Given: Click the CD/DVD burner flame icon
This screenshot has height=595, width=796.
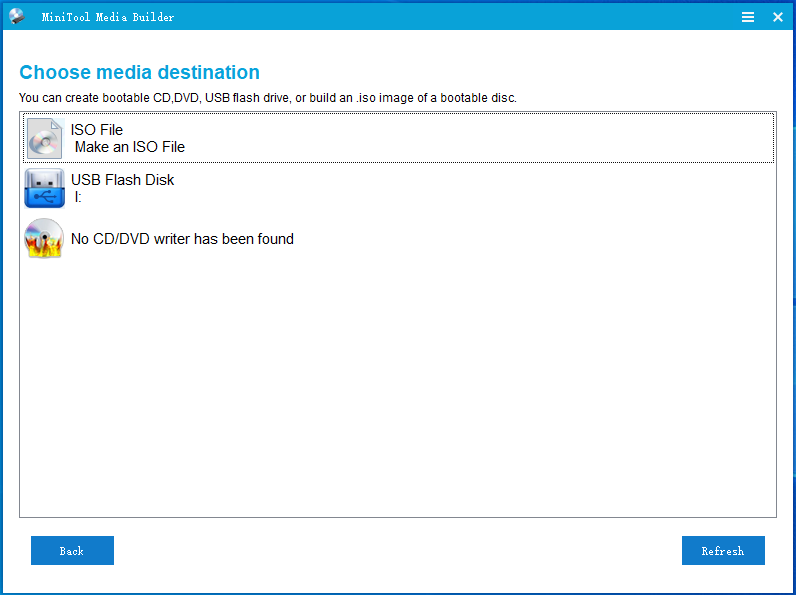Looking at the screenshot, I should coord(45,239).
